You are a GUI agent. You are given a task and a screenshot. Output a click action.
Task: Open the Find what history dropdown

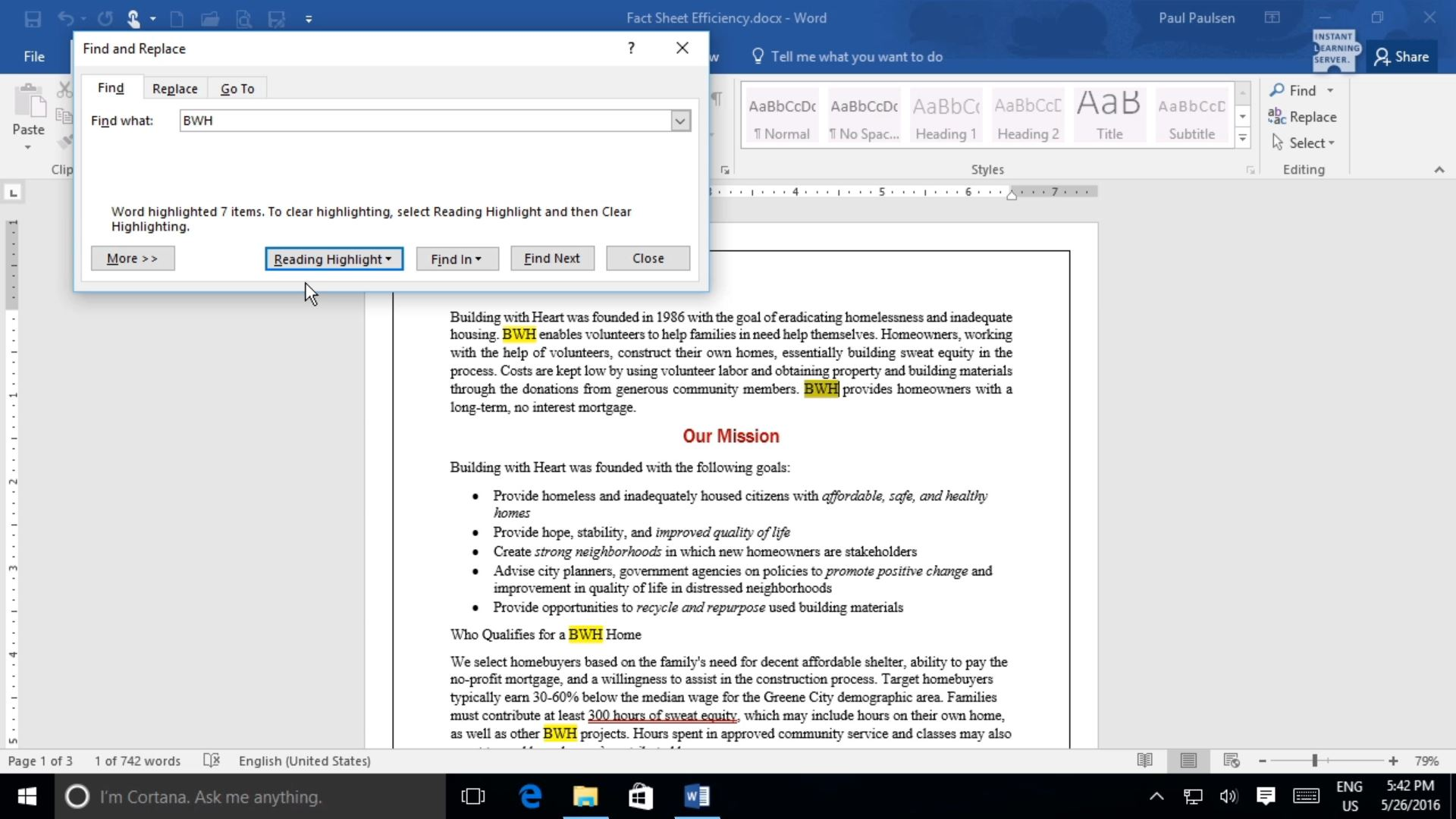pyautogui.click(x=679, y=121)
